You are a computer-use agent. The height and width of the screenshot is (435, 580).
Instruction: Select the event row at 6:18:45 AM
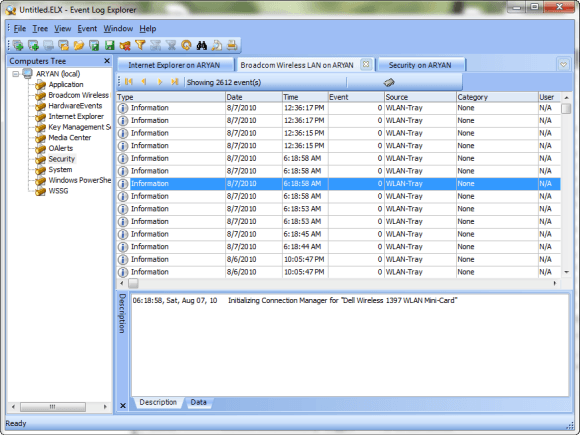pos(338,234)
